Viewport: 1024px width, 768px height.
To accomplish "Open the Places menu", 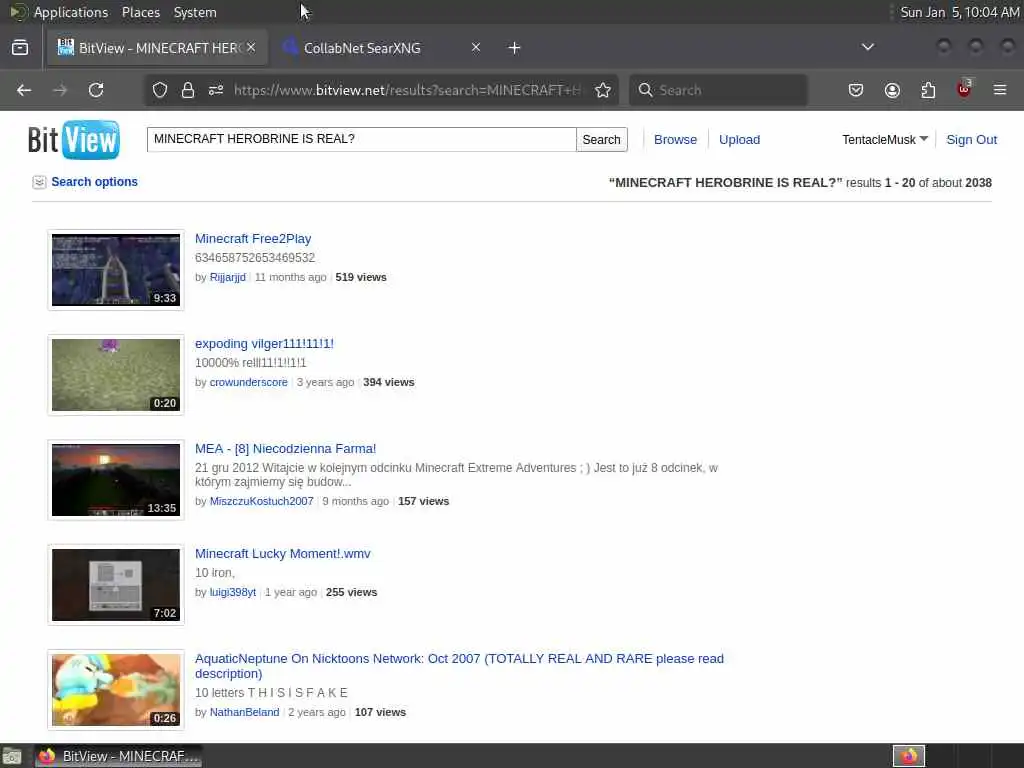I will pyautogui.click(x=140, y=12).
